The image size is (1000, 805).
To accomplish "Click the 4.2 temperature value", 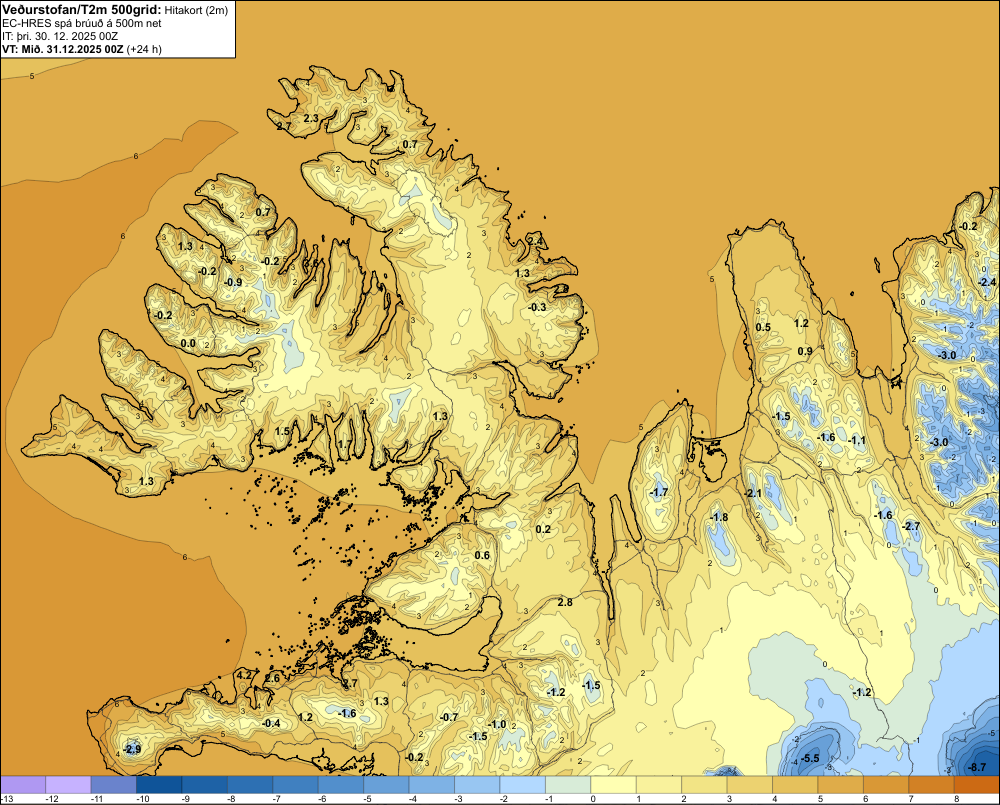I will click(244, 676).
